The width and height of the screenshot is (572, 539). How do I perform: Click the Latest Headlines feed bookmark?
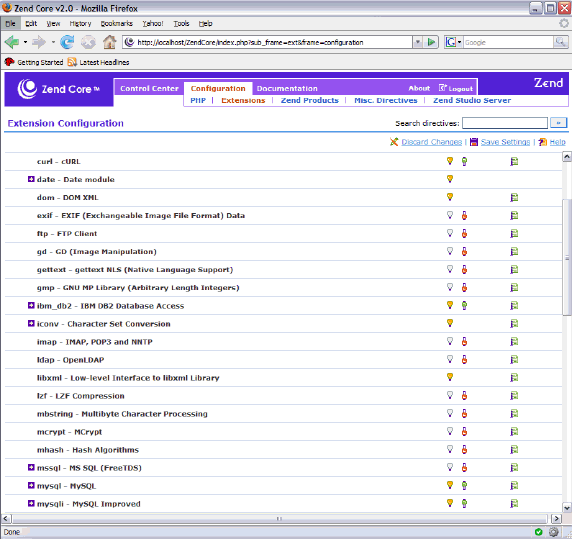coord(98,62)
